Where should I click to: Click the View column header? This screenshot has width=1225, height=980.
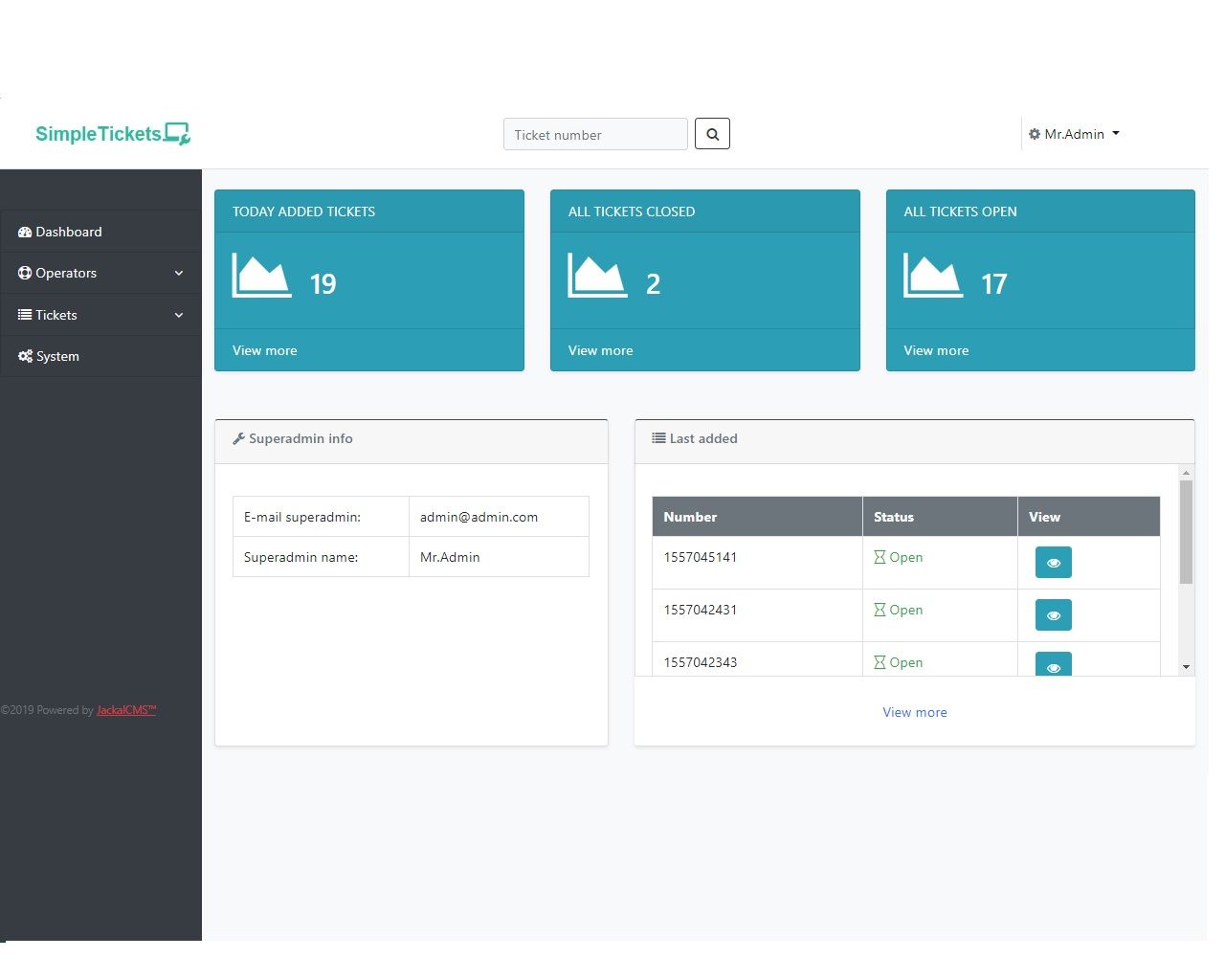coord(1089,517)
